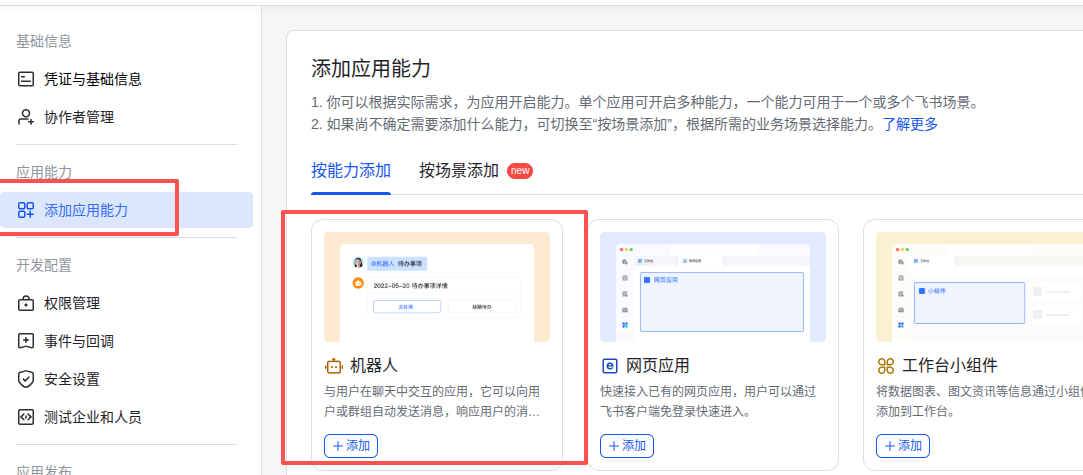Viewport: 1083px width, 475px height.
Task: Click the 工作台小组件 card title
Action: pyautogui.click(x=950, y=366)
